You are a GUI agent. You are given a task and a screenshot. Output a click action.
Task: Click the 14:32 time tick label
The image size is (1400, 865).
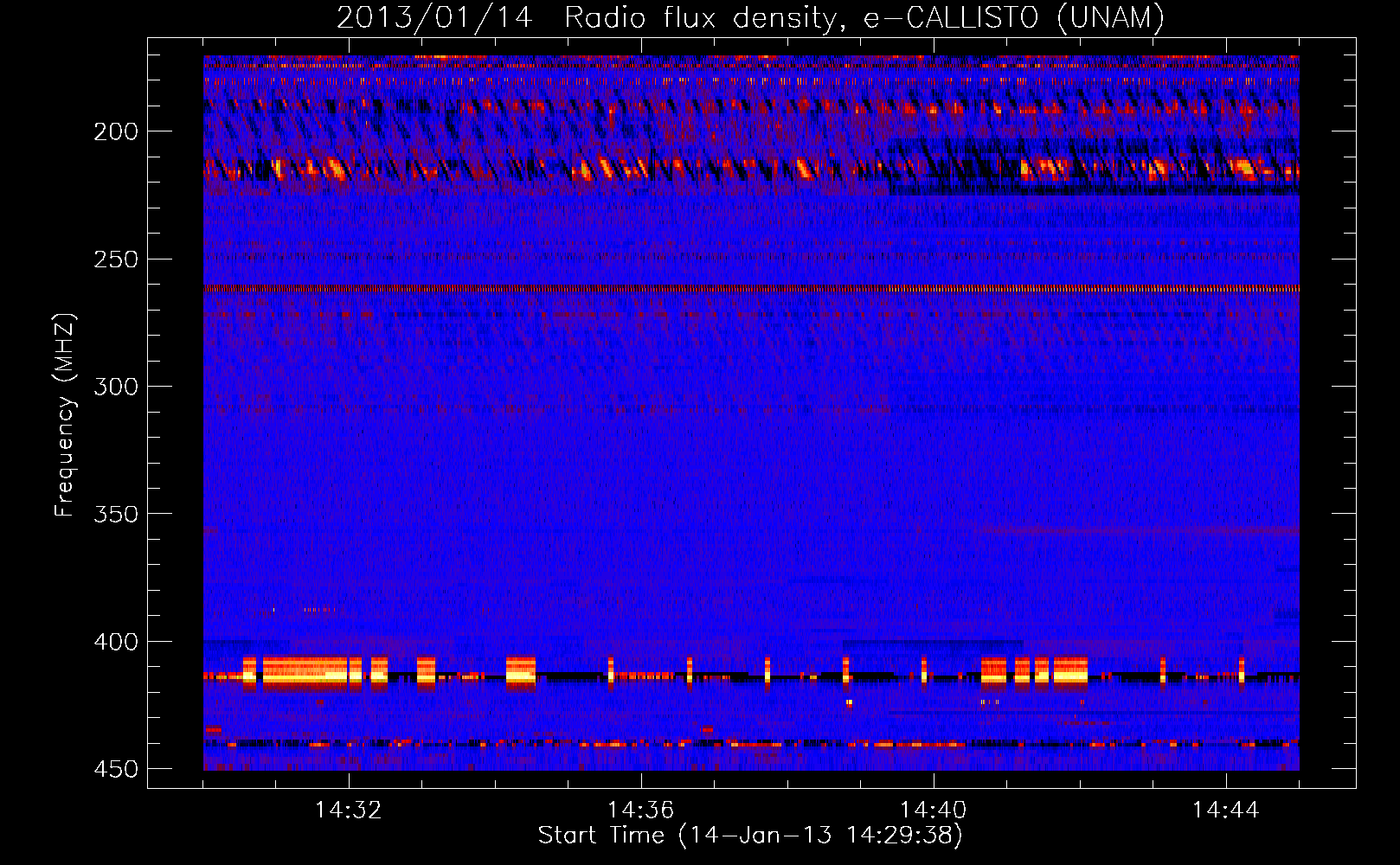pos(348,811)
